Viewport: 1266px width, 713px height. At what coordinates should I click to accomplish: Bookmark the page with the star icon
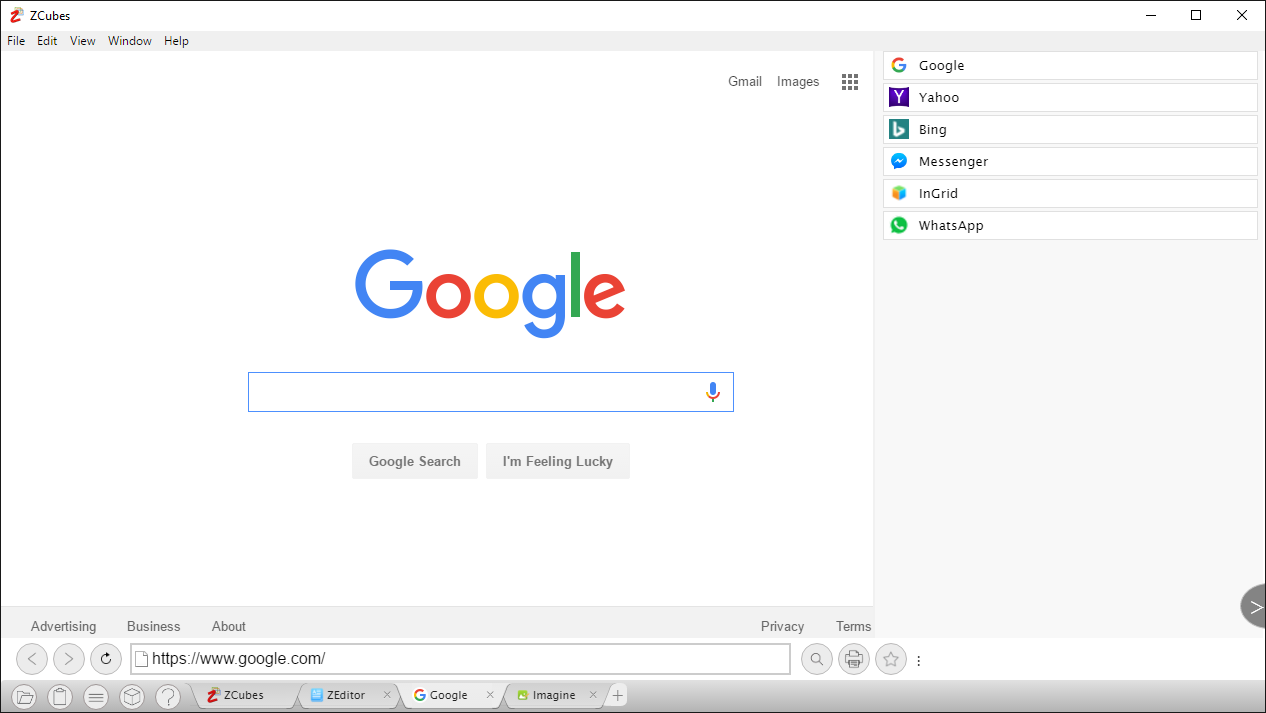(x=891, y=659)
